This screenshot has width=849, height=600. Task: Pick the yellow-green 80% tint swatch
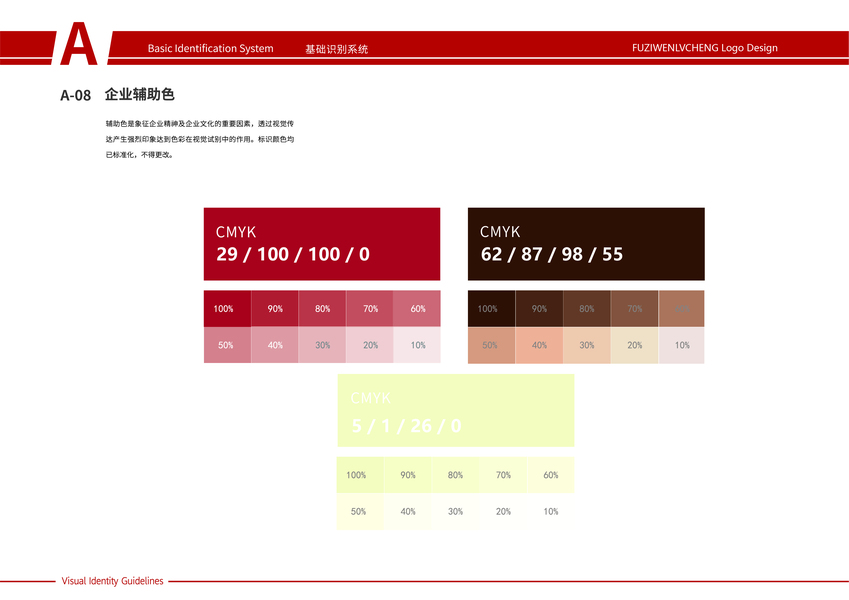(455, 475)
